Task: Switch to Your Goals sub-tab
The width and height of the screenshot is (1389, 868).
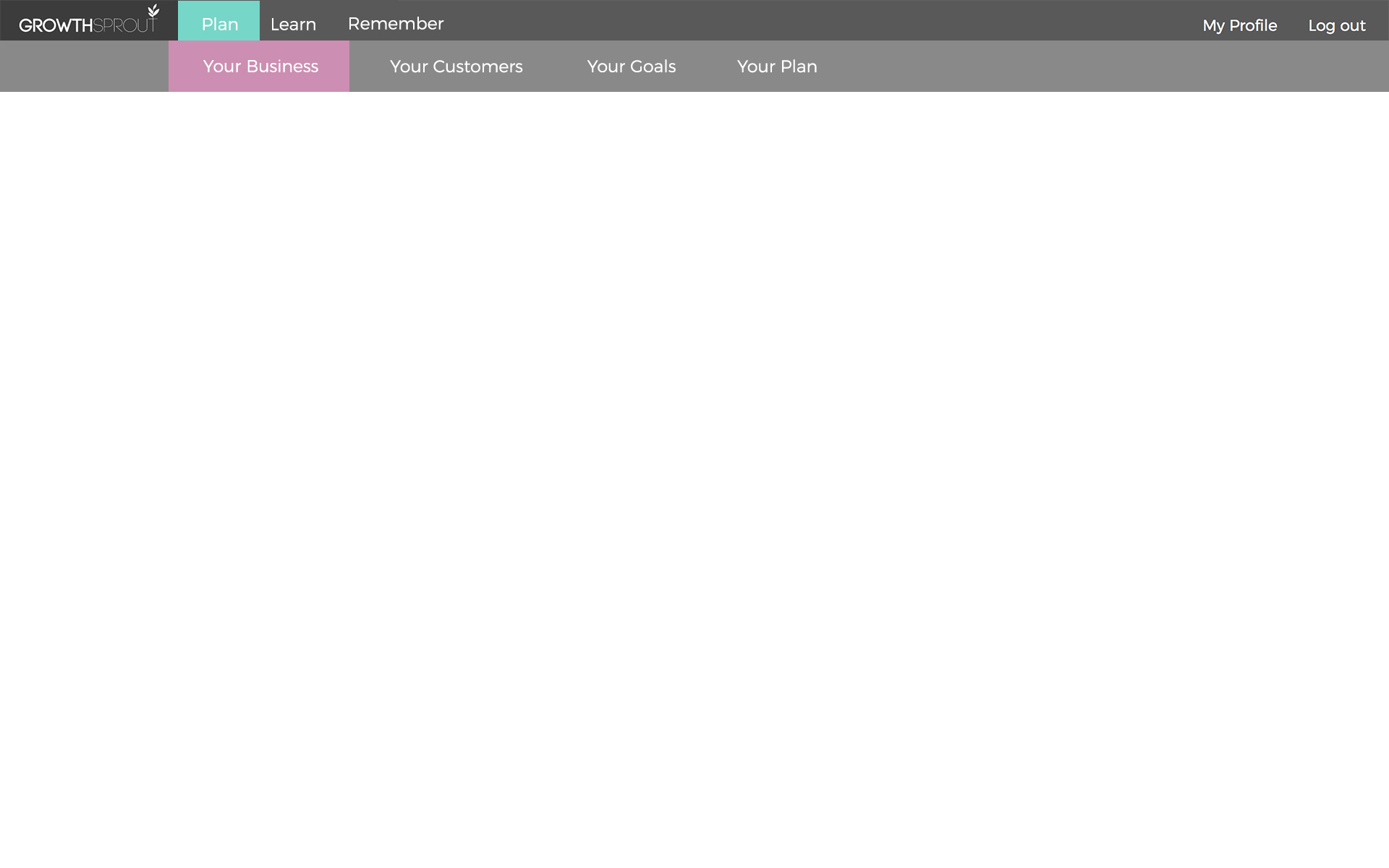Action: (x=631, y=66)
